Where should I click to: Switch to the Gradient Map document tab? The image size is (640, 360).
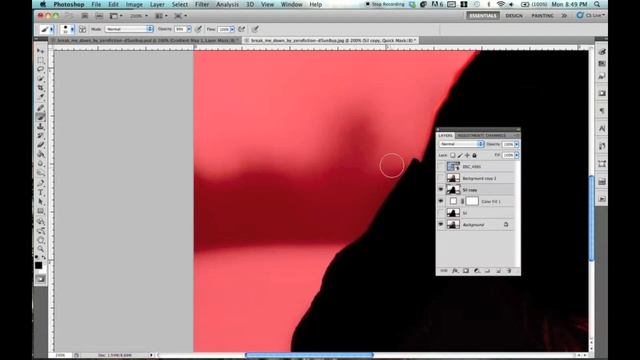tap(145, 40)
